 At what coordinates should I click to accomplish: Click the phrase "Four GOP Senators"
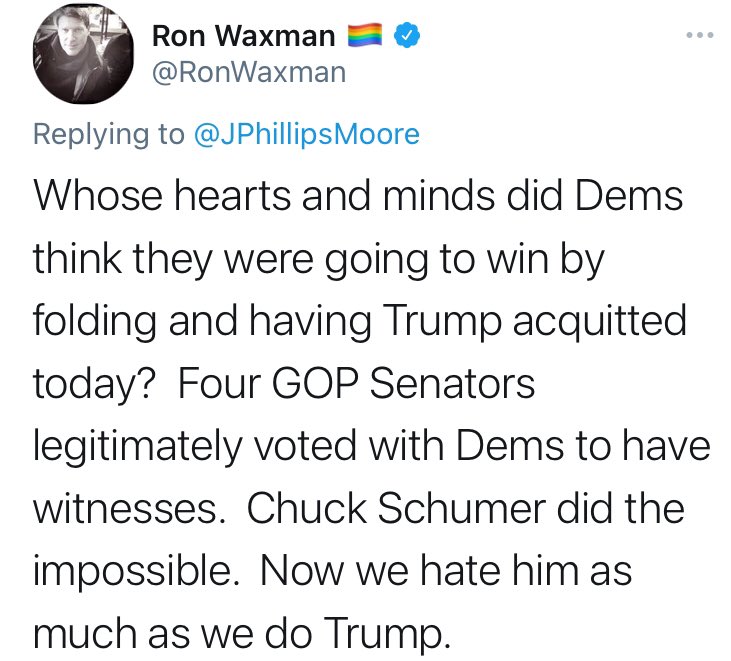(x=358, y=385)
